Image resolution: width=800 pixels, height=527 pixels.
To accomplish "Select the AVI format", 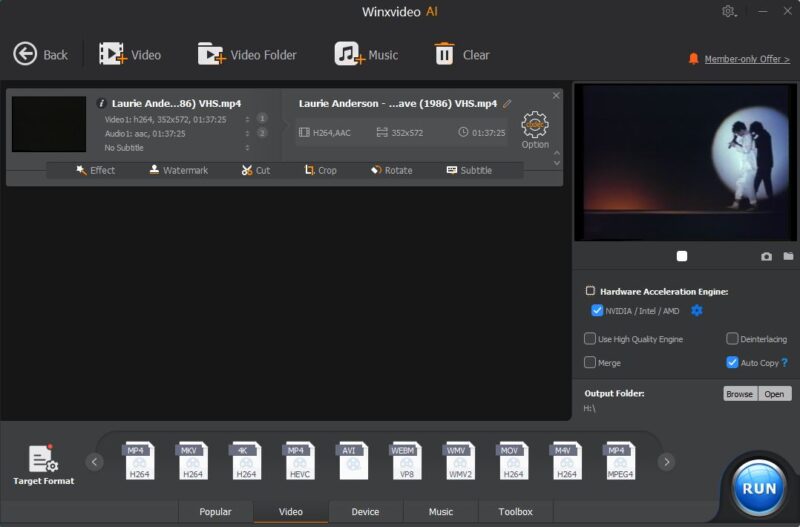I will coord(353,461).
